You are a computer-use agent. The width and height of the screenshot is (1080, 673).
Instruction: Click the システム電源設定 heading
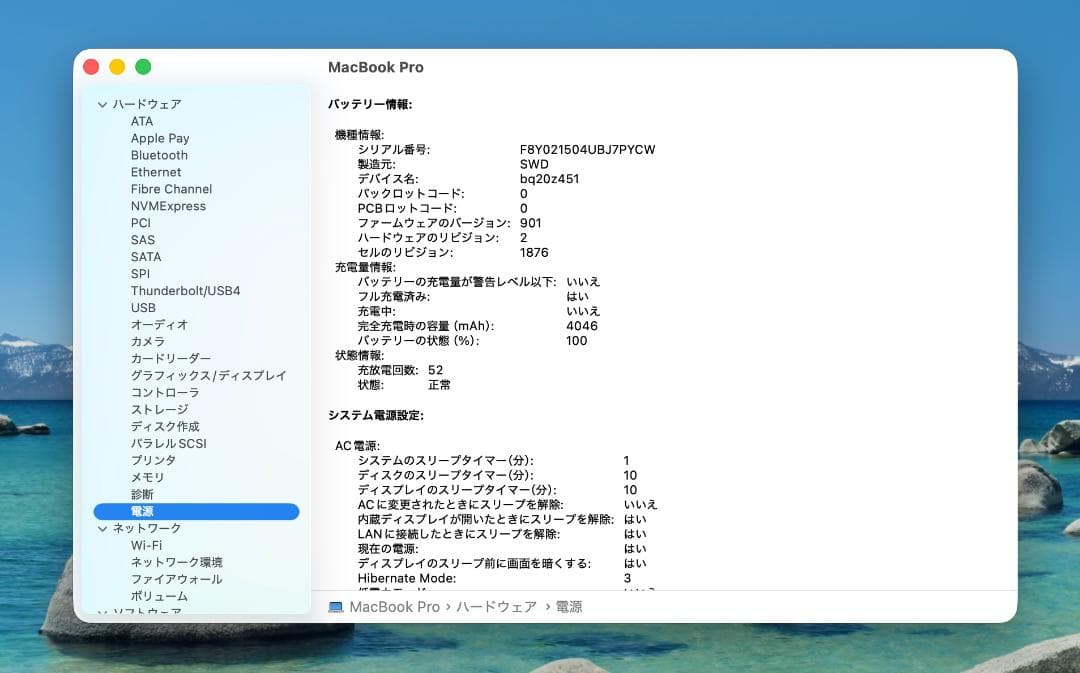tap(375, 415)
